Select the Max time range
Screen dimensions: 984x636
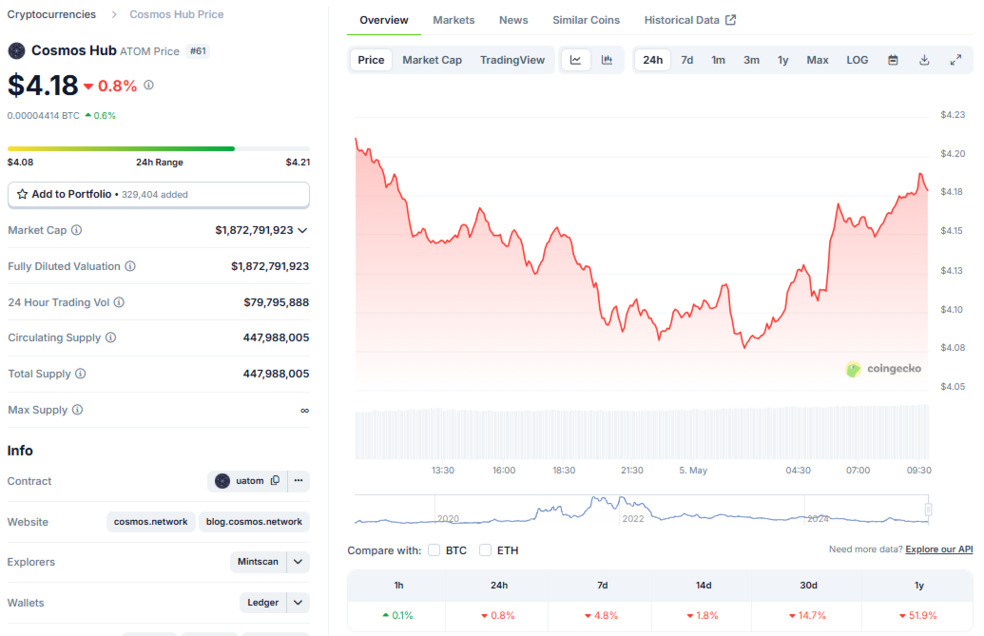click(x=817, y=60)
